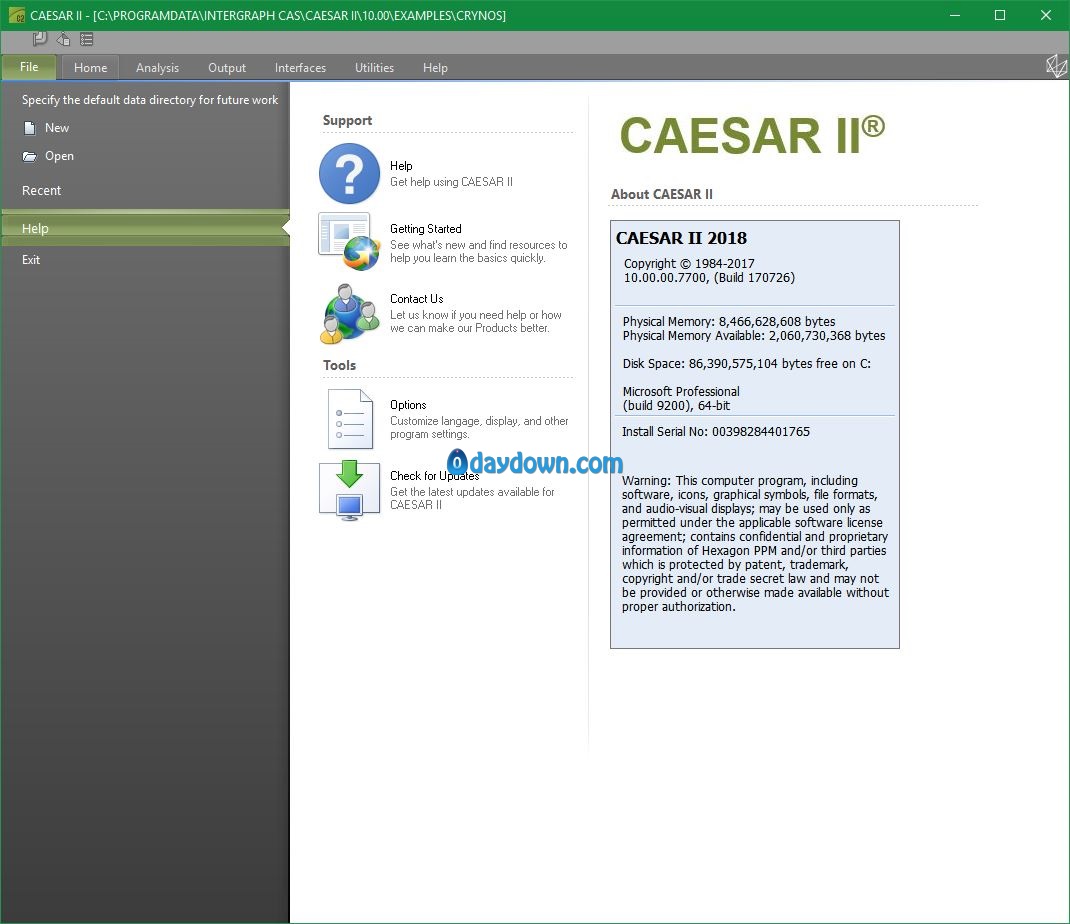Click the CAESAR II app icon in title bar
The image size is (1070, 924).
tap(16, 15)
